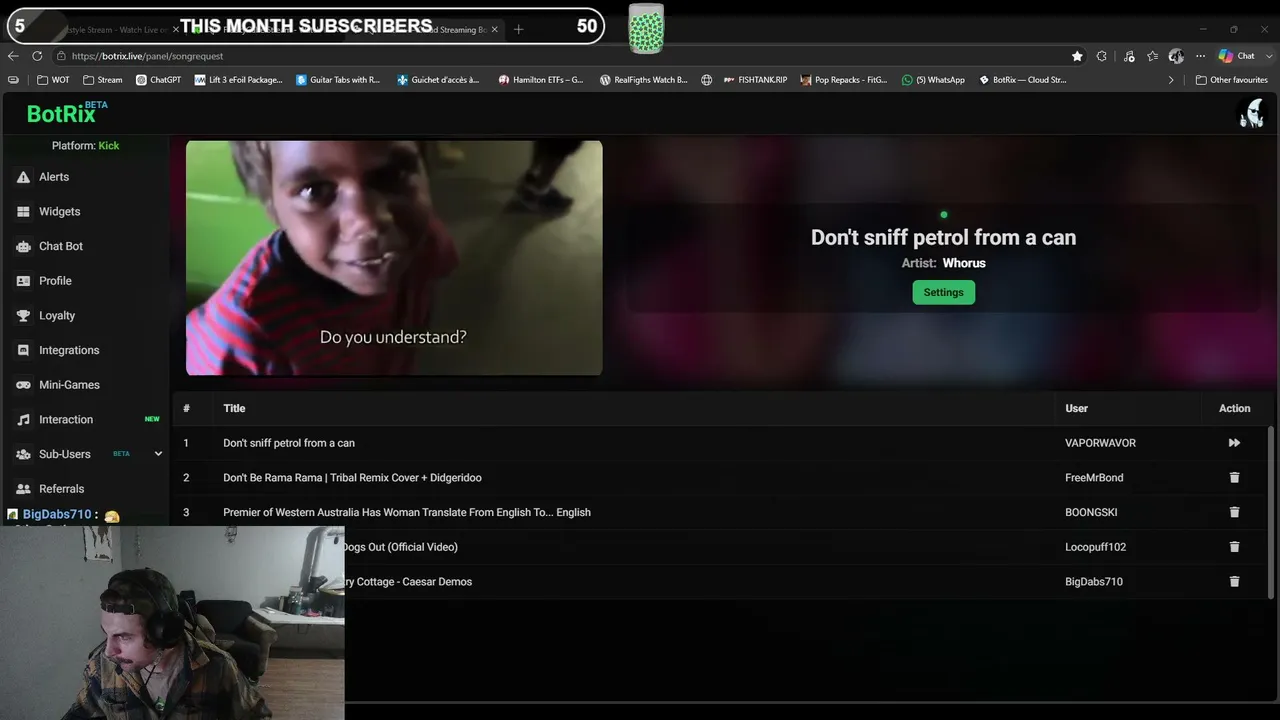Click username Locopuff102 in queue
This screenshot has width=1280, height=720.
click(x=1095, y=547)
